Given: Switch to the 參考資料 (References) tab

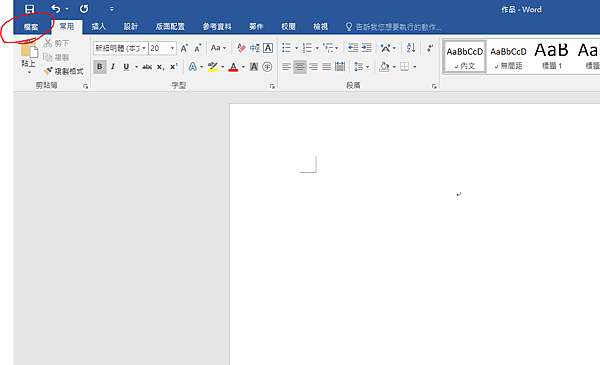Looking at the screenshot, I should (217, 26).
